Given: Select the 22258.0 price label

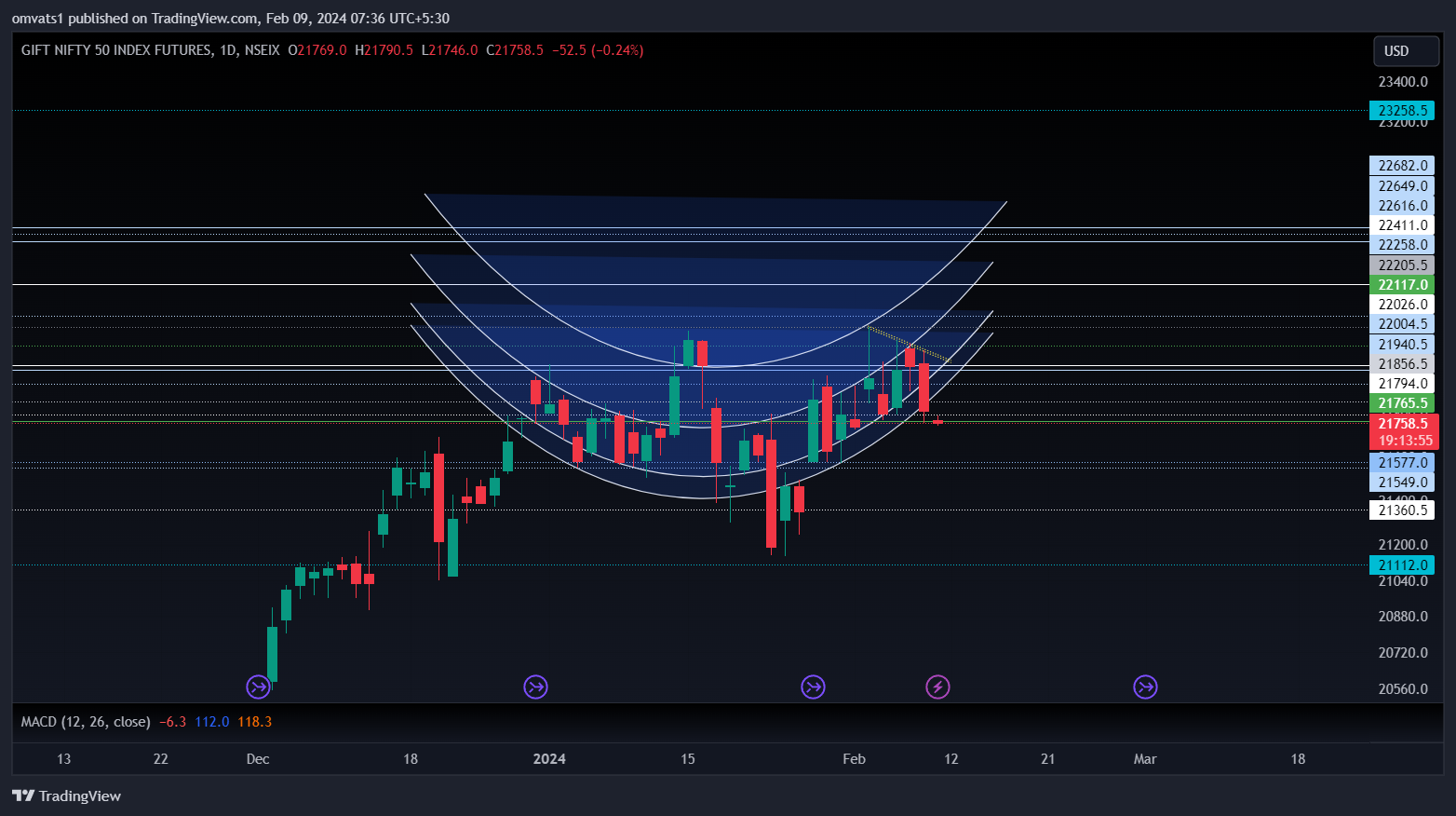Looking at the screenshot, I should [1402, 245].
